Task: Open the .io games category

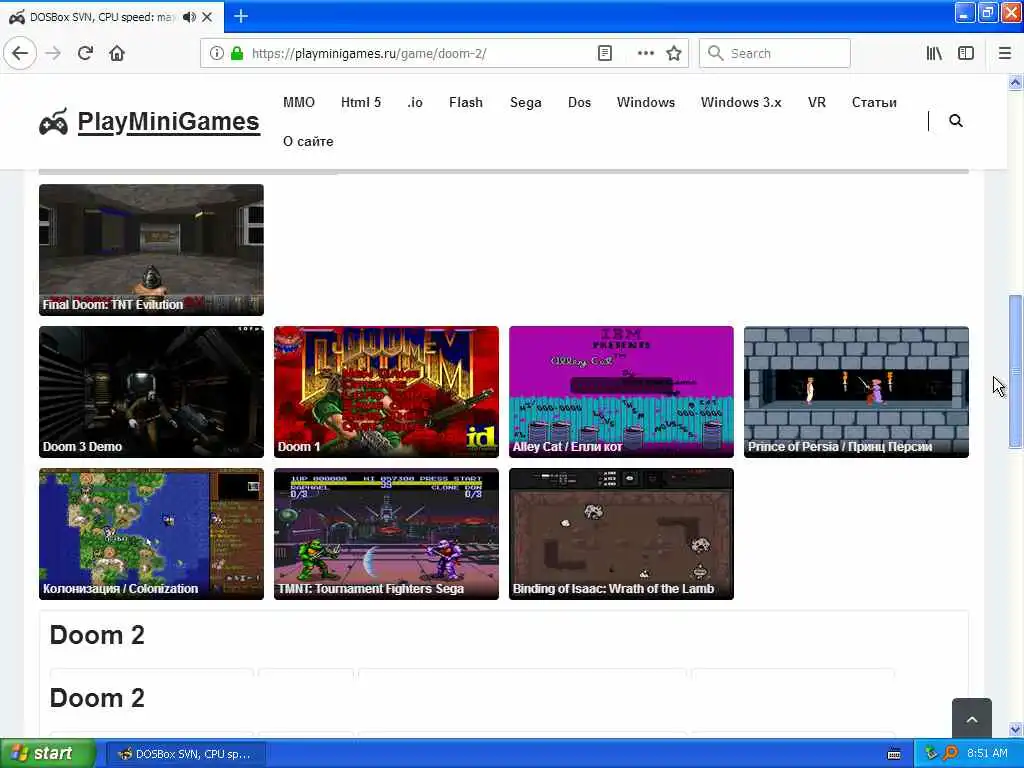Action: coord(415,103)
